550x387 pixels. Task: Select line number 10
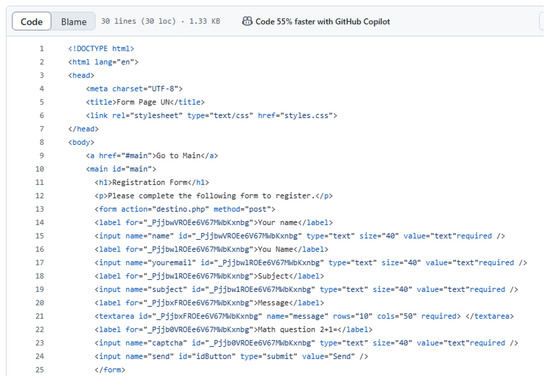click(40, 169)
